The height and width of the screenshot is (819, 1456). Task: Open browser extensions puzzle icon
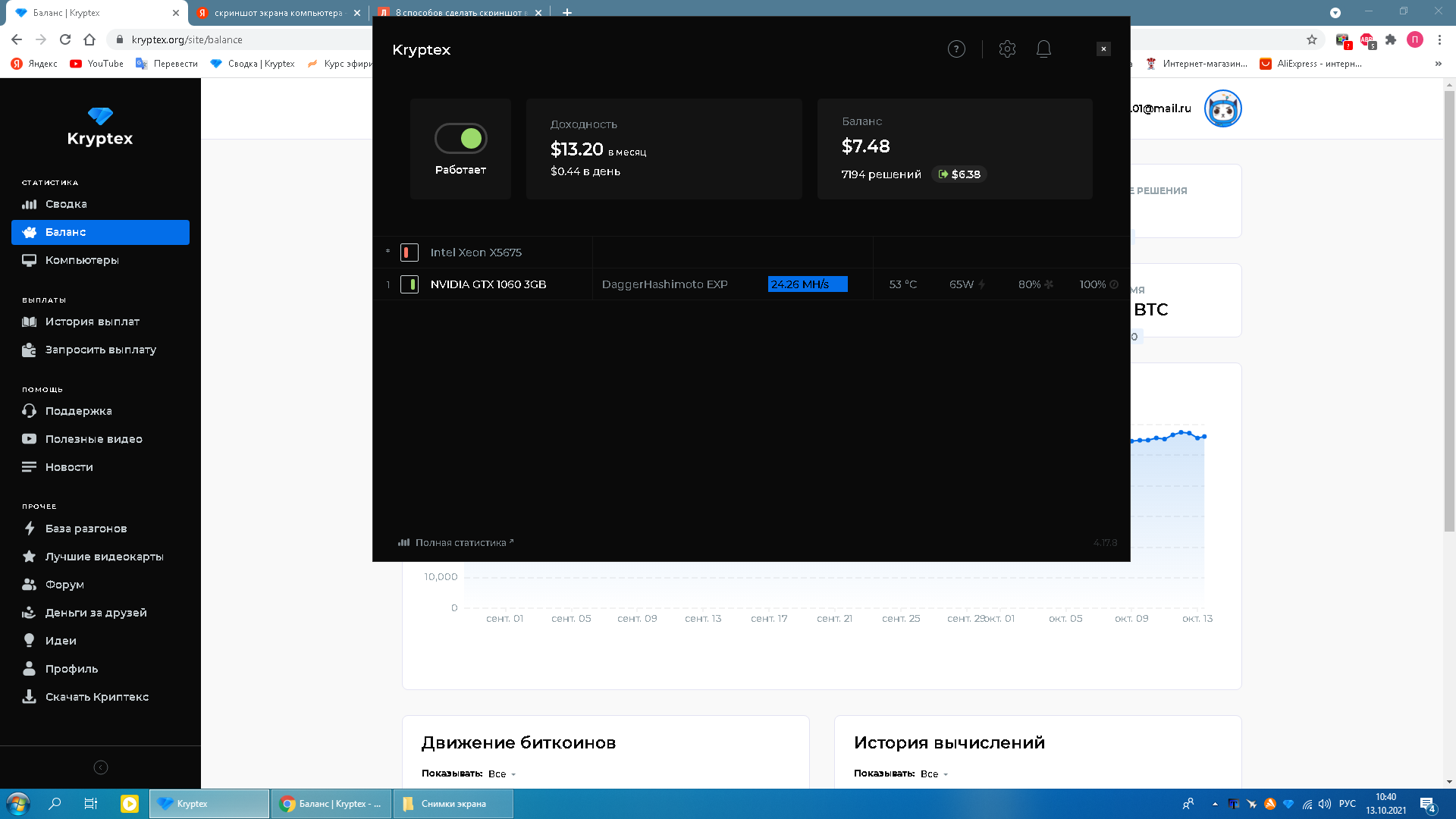pos(1391,39)
